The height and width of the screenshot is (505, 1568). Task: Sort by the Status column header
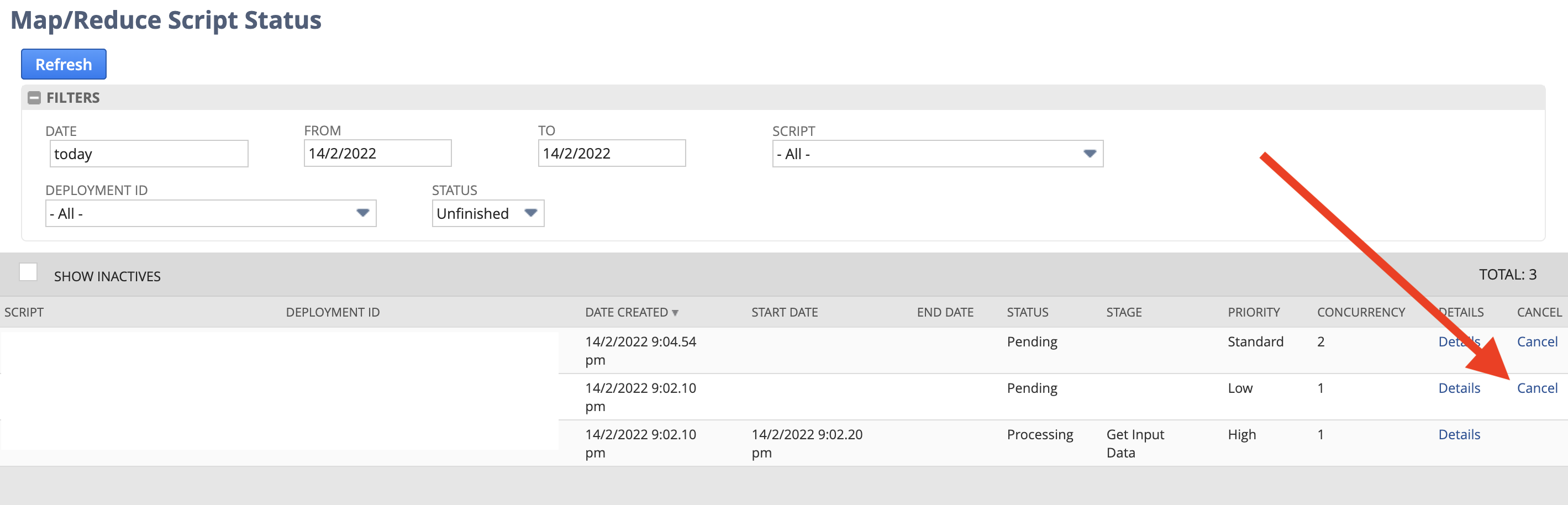(x=1027, y=312)
